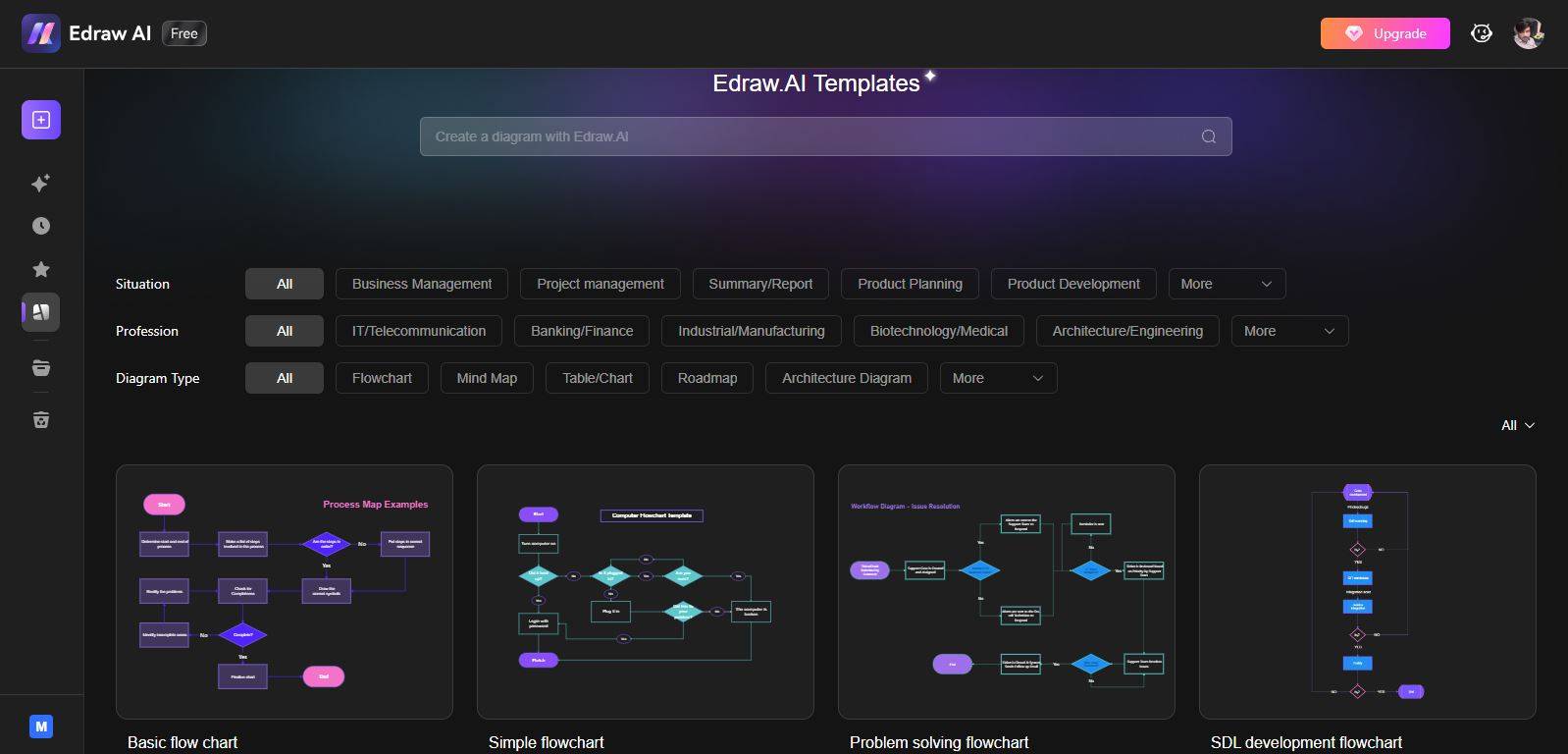Click the search magnifier icon in search bar
Image resolution: width=1568 pixels, height=754 pixels.
(1209, 136)
